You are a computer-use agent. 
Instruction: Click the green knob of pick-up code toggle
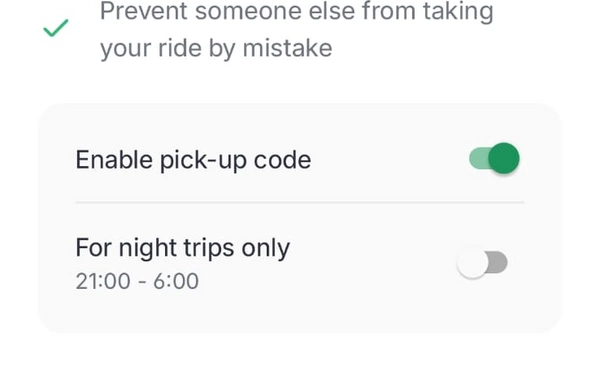point(504,158)
